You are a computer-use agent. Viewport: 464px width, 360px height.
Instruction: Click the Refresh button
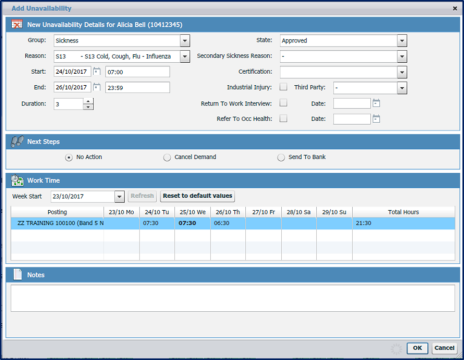[142, 196]
